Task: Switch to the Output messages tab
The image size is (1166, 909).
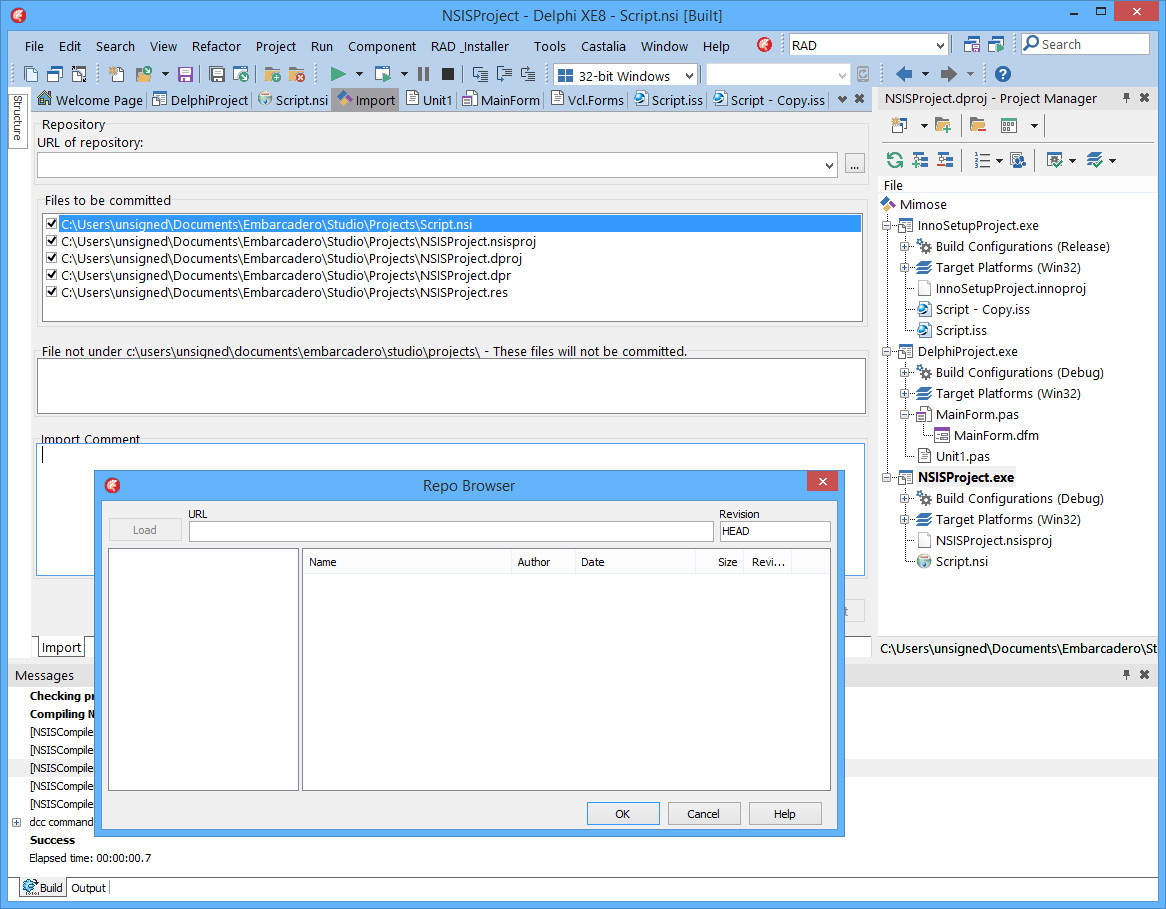Action: (x=88, y=887)
